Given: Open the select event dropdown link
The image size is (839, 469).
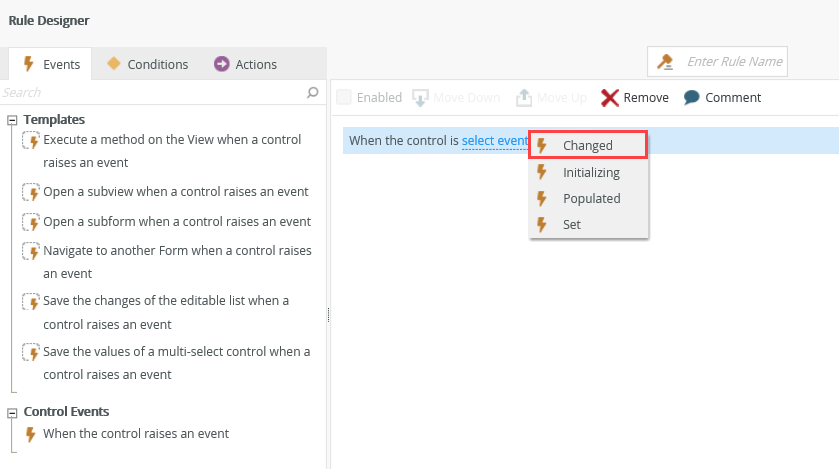Looking at the screenshot, I should 494,141.
